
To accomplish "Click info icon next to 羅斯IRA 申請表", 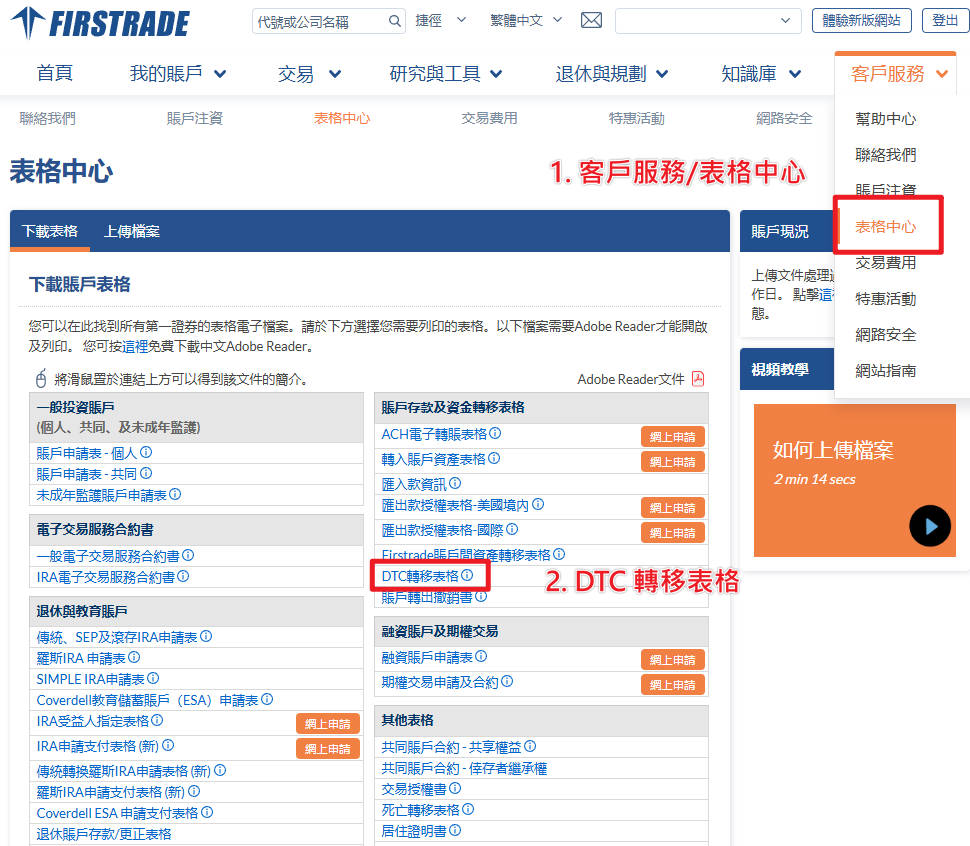I will tap(134, 658).
